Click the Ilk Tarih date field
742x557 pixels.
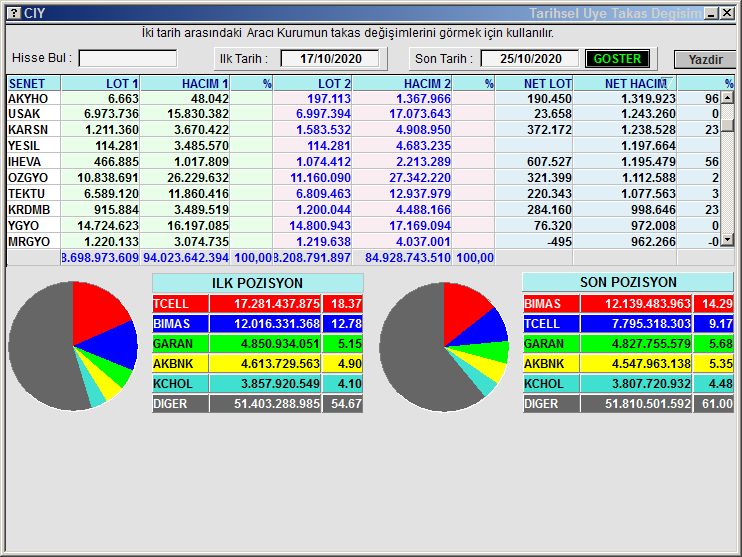pos(329,59)
